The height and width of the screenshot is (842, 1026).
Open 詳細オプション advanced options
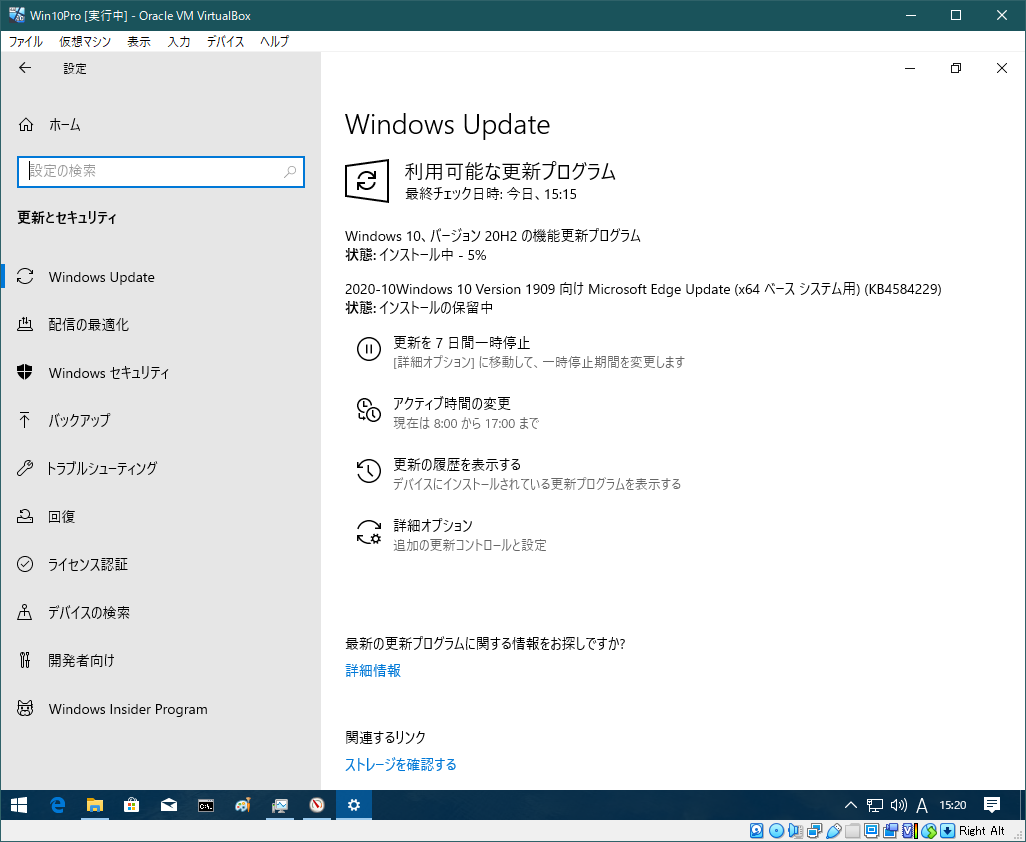pos(451,535)
